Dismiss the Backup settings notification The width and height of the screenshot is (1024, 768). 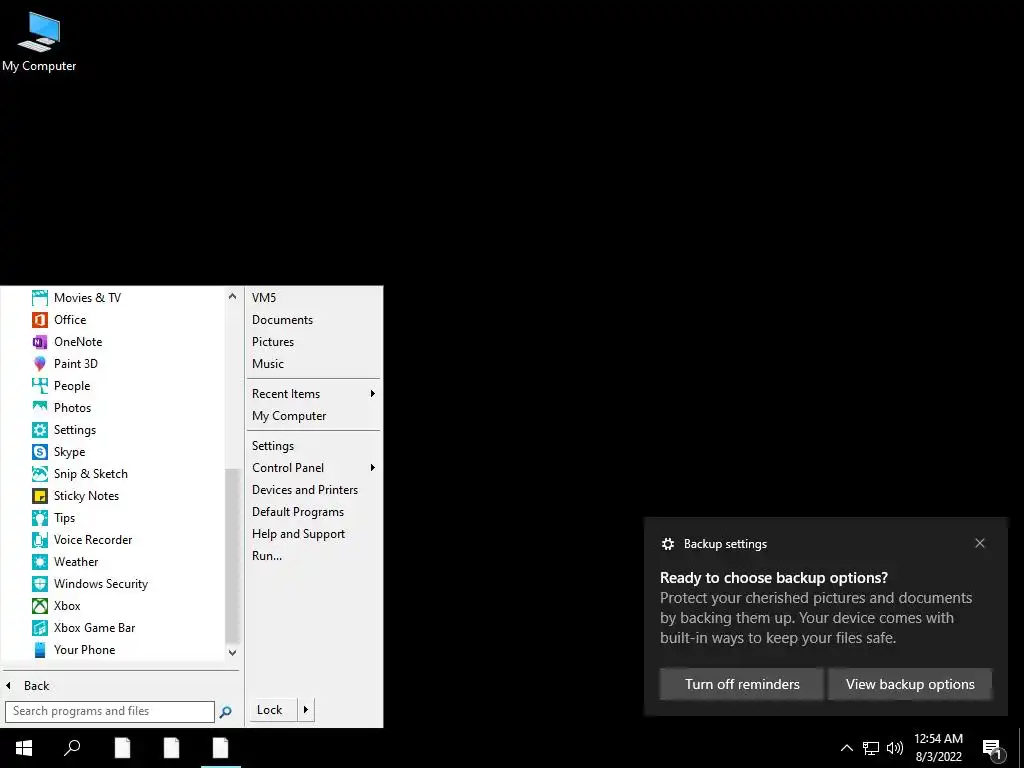(x=980, y=543)
